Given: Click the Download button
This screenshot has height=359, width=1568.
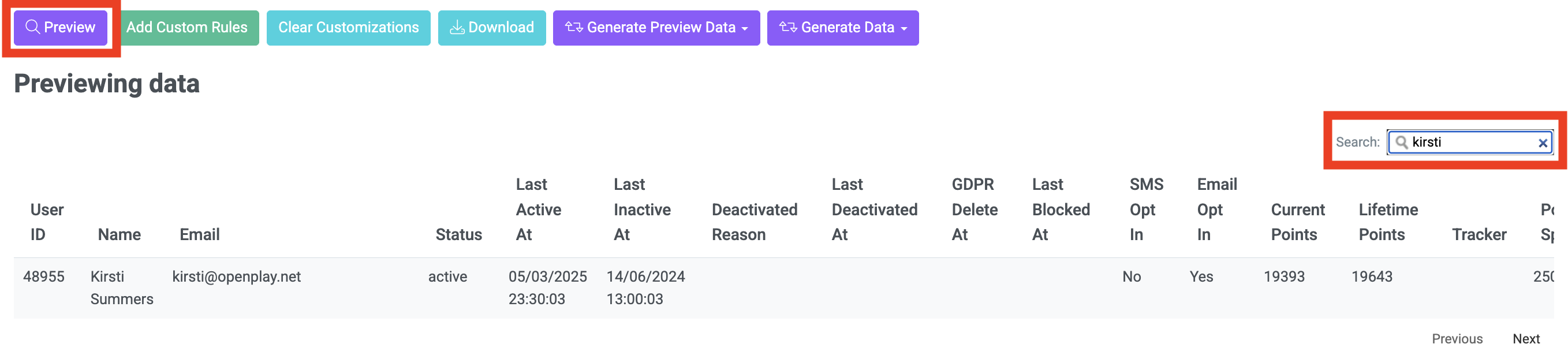Looking at the screenshot, I should tap(492, 27).
